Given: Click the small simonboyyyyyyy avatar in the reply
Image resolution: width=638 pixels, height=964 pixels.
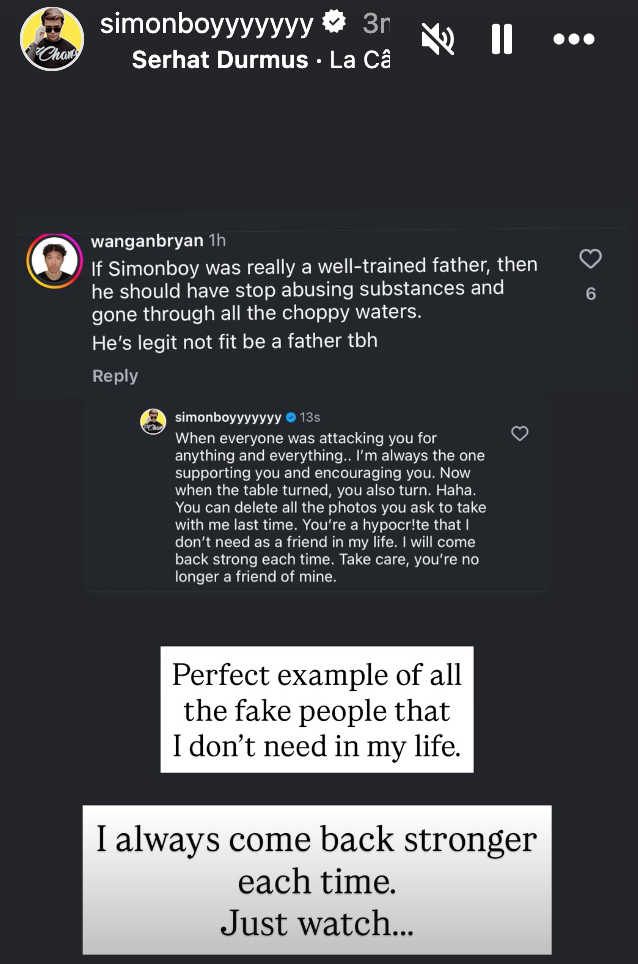Looking at the screenshot, I should point(153,421).
